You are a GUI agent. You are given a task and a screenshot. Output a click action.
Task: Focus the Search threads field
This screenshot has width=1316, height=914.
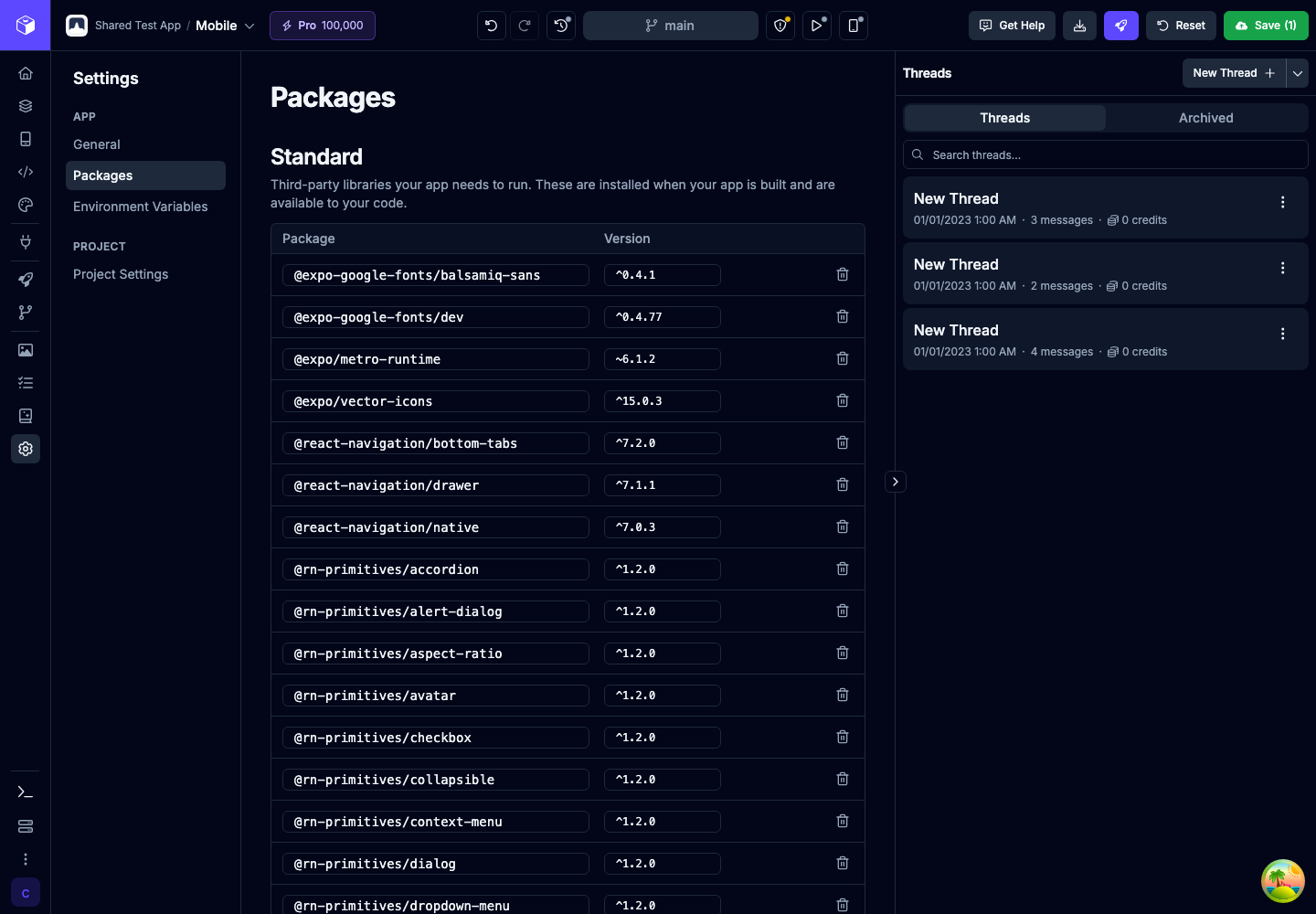tap(1106, 154)
